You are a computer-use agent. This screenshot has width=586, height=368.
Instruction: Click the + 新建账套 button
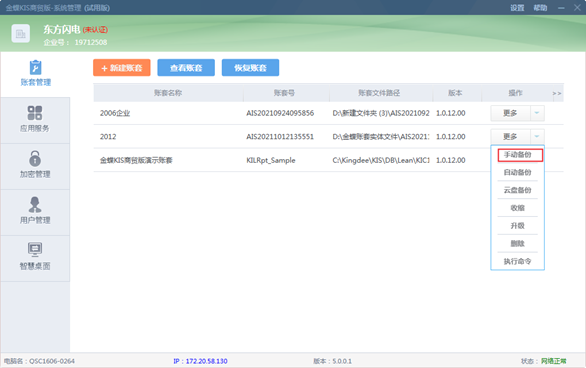(x=121, y=68)
